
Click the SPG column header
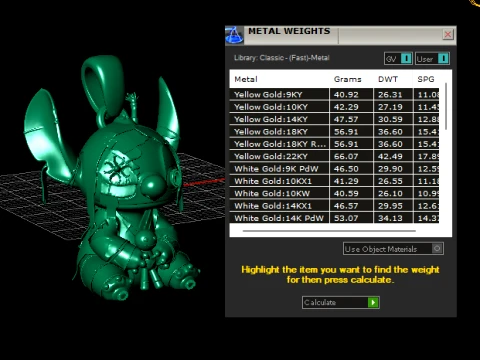pyautogui.click(x=426, y=79)
